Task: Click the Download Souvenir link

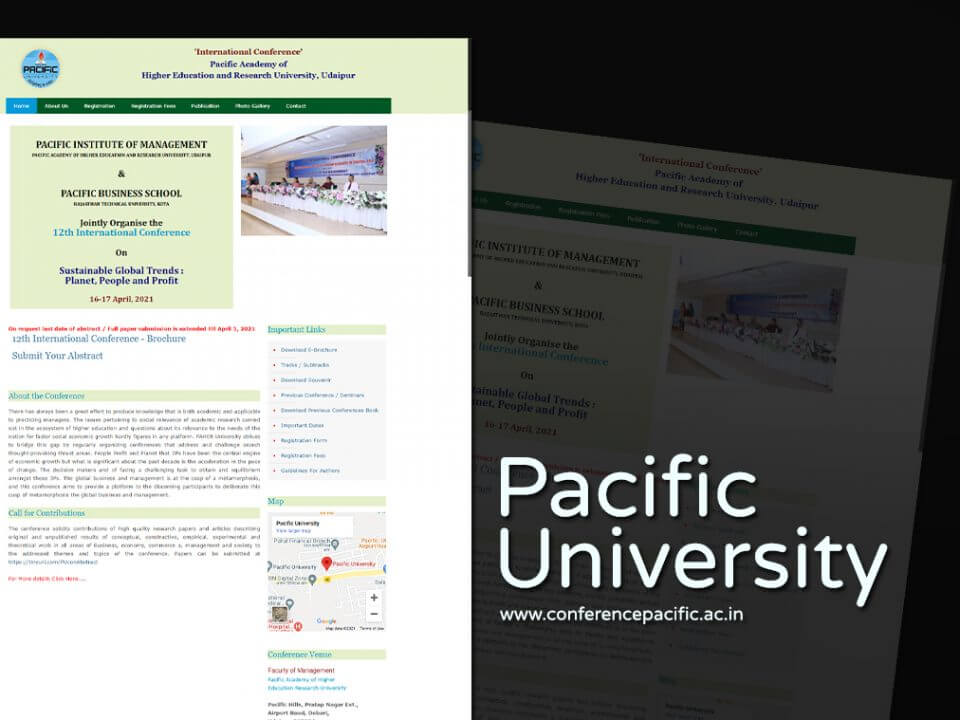Action: click(306, 380)
